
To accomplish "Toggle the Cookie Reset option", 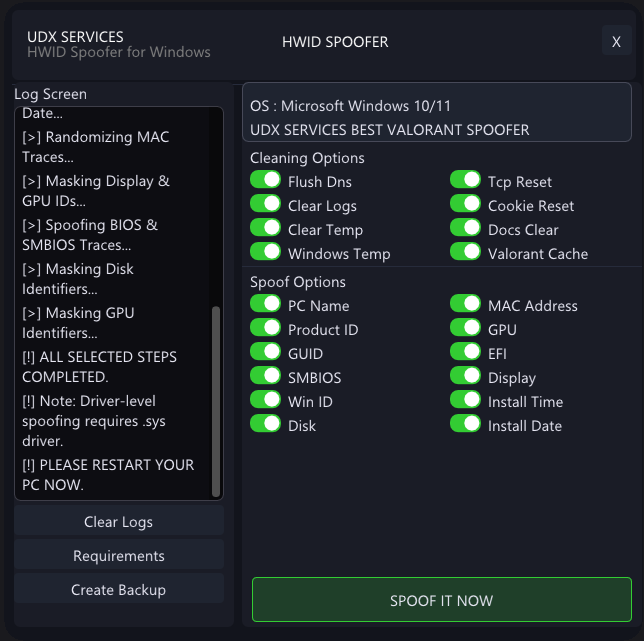I will tap(465, 205).
